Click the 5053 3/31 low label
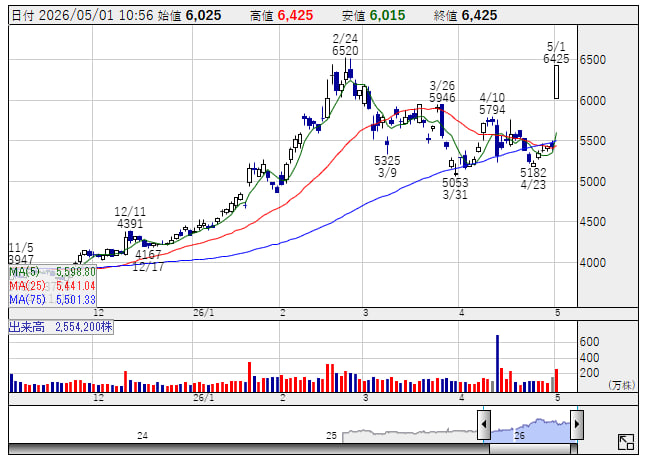Screen dimensions: 647x459 click(455, 188)
